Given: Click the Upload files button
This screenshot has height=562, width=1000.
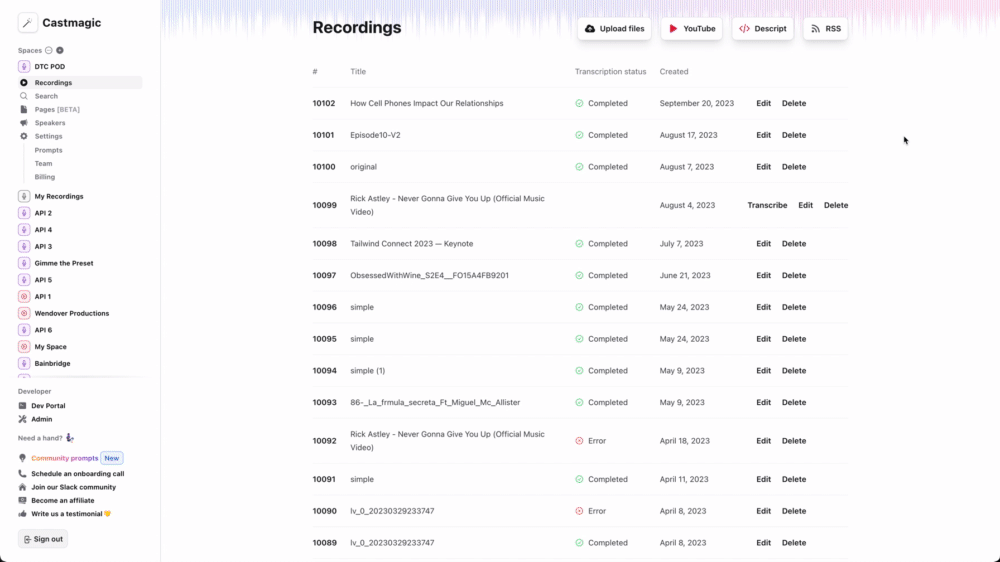Looking at the screenshot, I should click(x=614, y=29).
